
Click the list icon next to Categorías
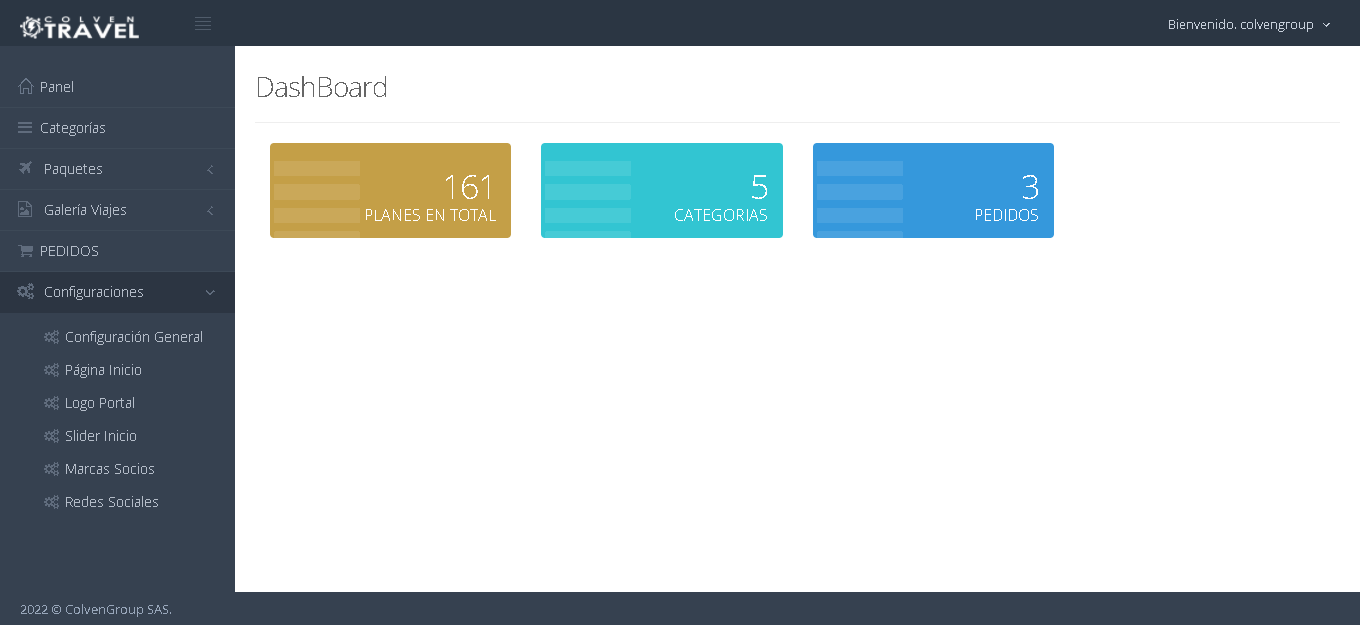(x=26, y=128)
